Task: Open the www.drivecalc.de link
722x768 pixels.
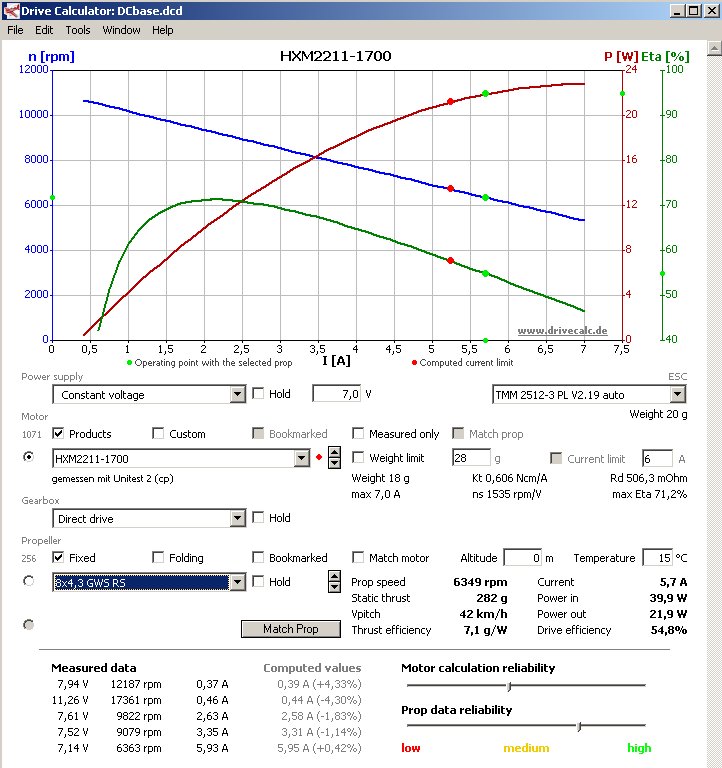Action: coord(562,331)
